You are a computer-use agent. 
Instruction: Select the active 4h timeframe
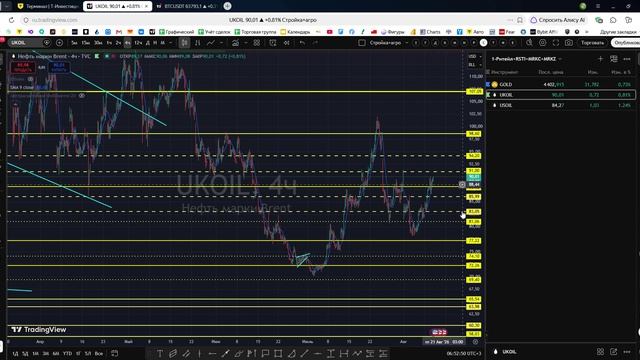point(128,42)
